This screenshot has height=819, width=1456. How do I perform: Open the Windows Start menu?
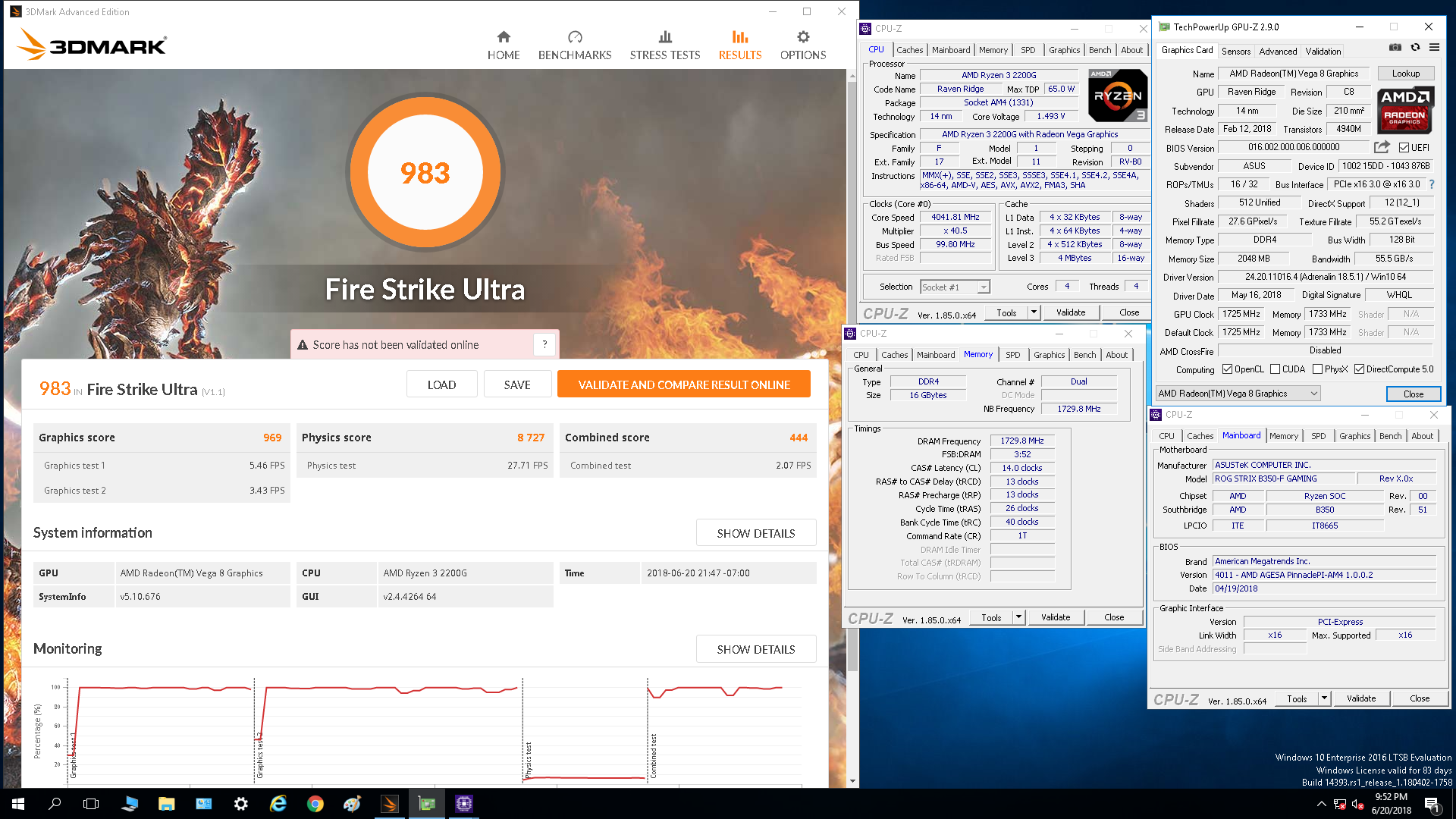18,804
